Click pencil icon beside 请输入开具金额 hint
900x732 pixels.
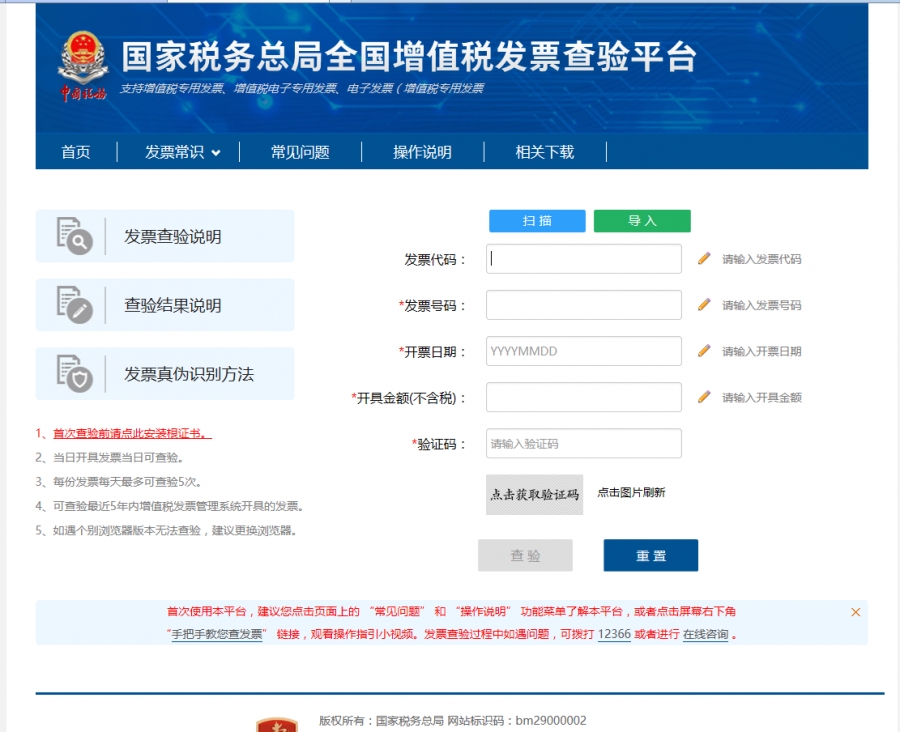coord(704,397)
